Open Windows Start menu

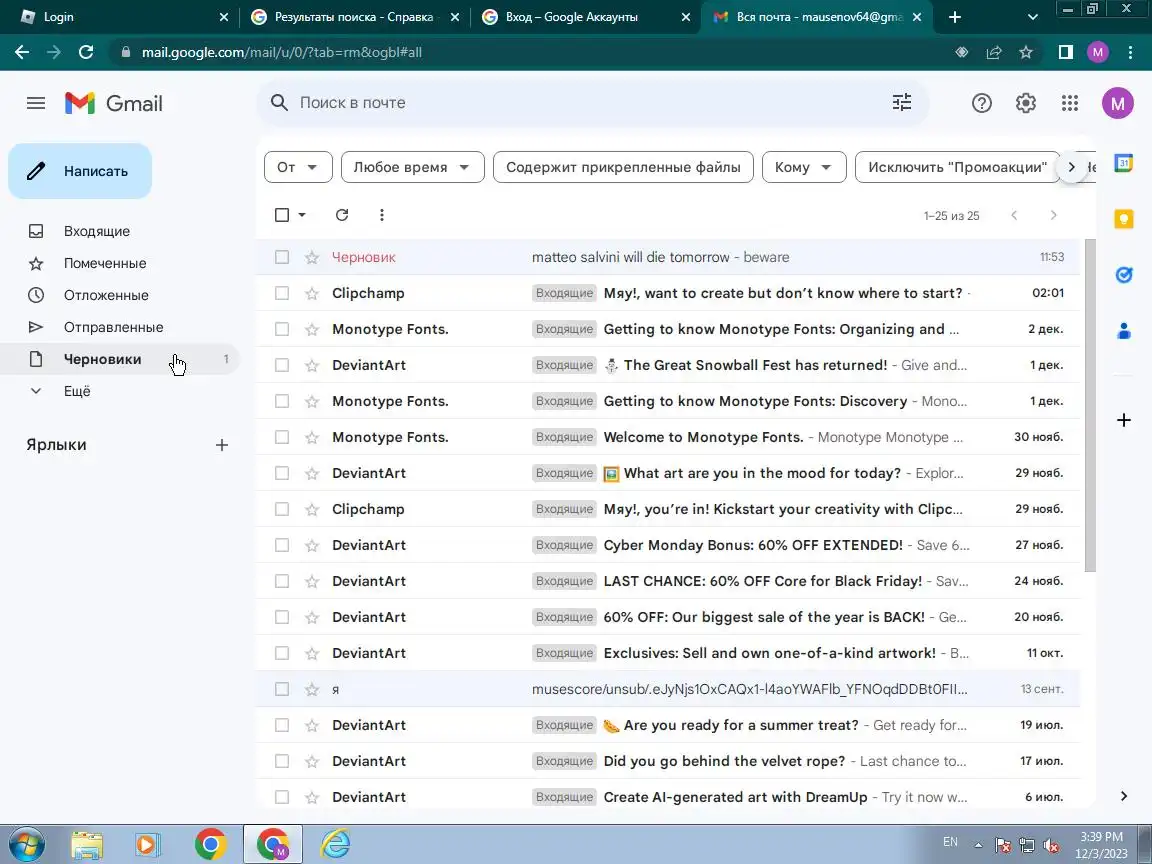point(26,844)
